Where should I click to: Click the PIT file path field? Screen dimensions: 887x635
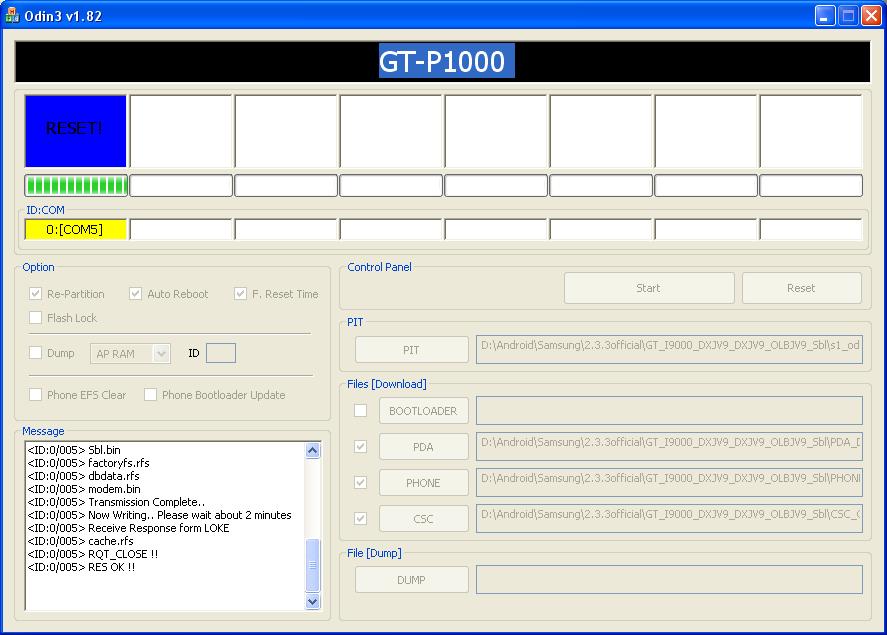tap(669, 350)
